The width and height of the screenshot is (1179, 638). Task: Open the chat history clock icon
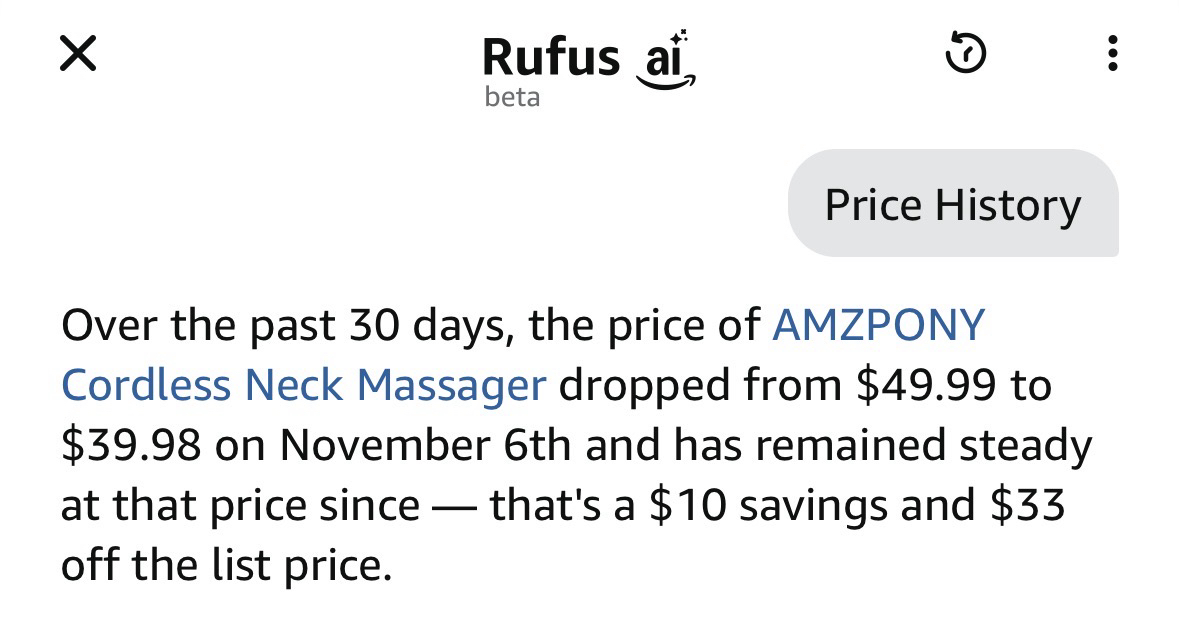966,54
